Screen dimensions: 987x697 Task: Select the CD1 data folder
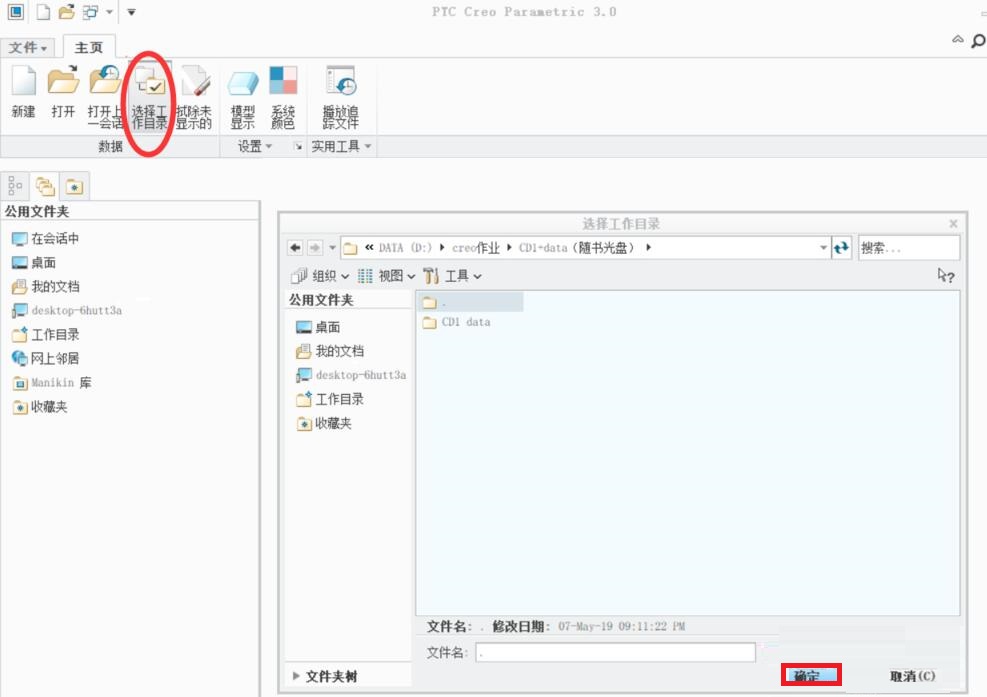[x=465, y=323]
